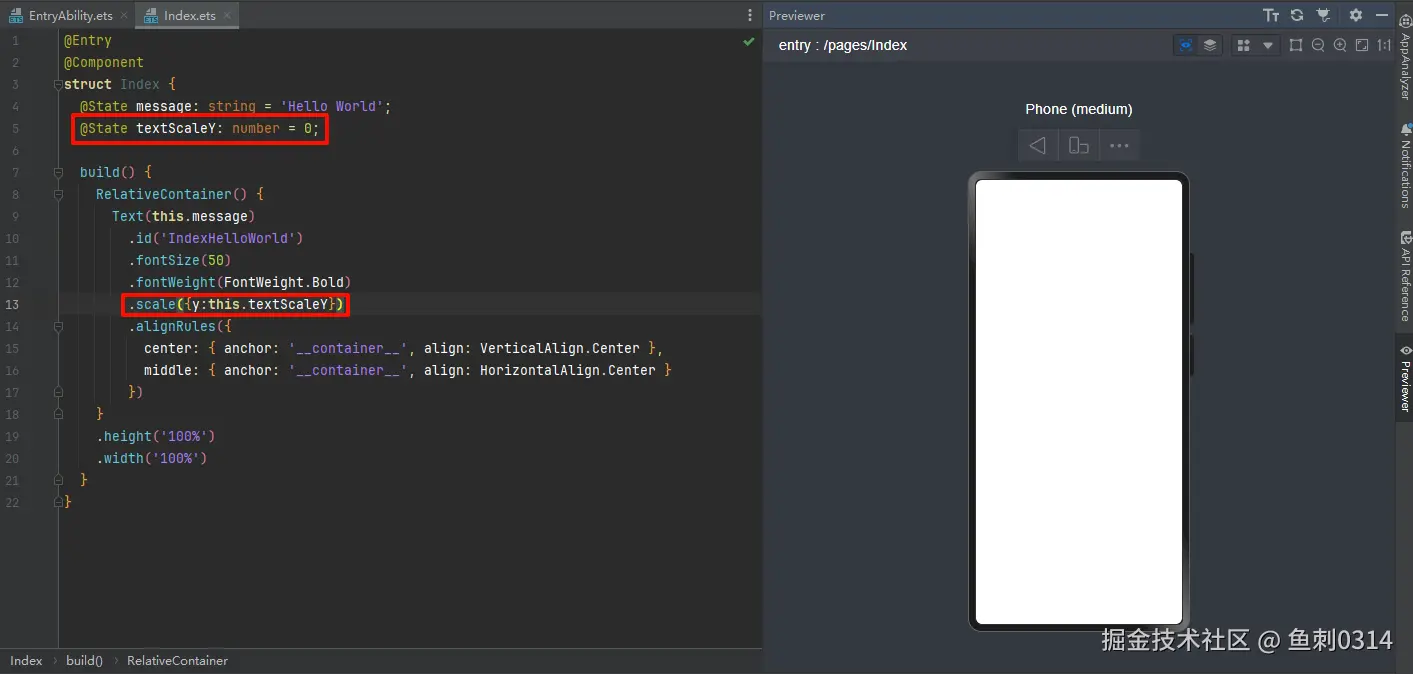Close the Index.ets tab

pyautogui.click(x=228, y=16)
